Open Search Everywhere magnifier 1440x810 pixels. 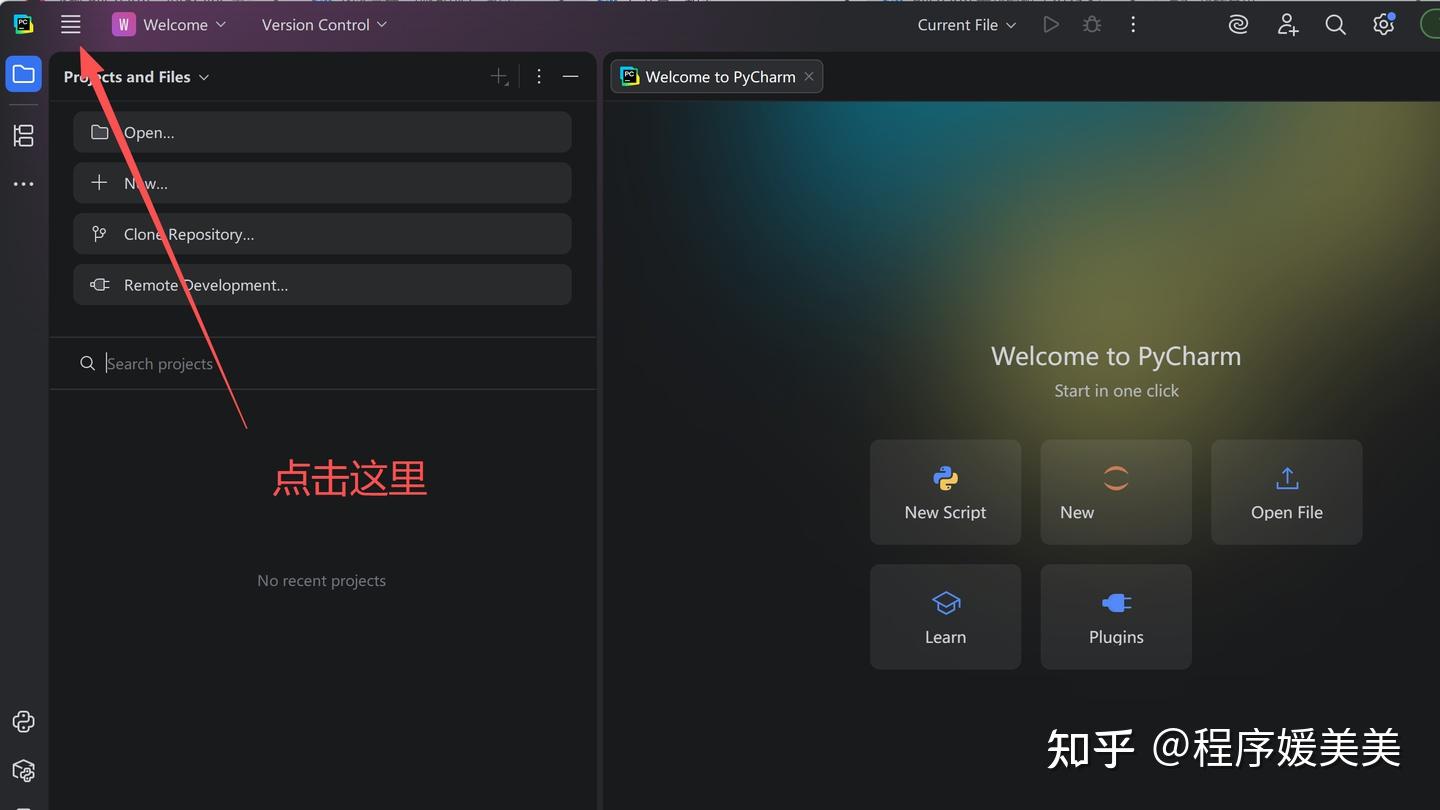[x=1335, y=25]
